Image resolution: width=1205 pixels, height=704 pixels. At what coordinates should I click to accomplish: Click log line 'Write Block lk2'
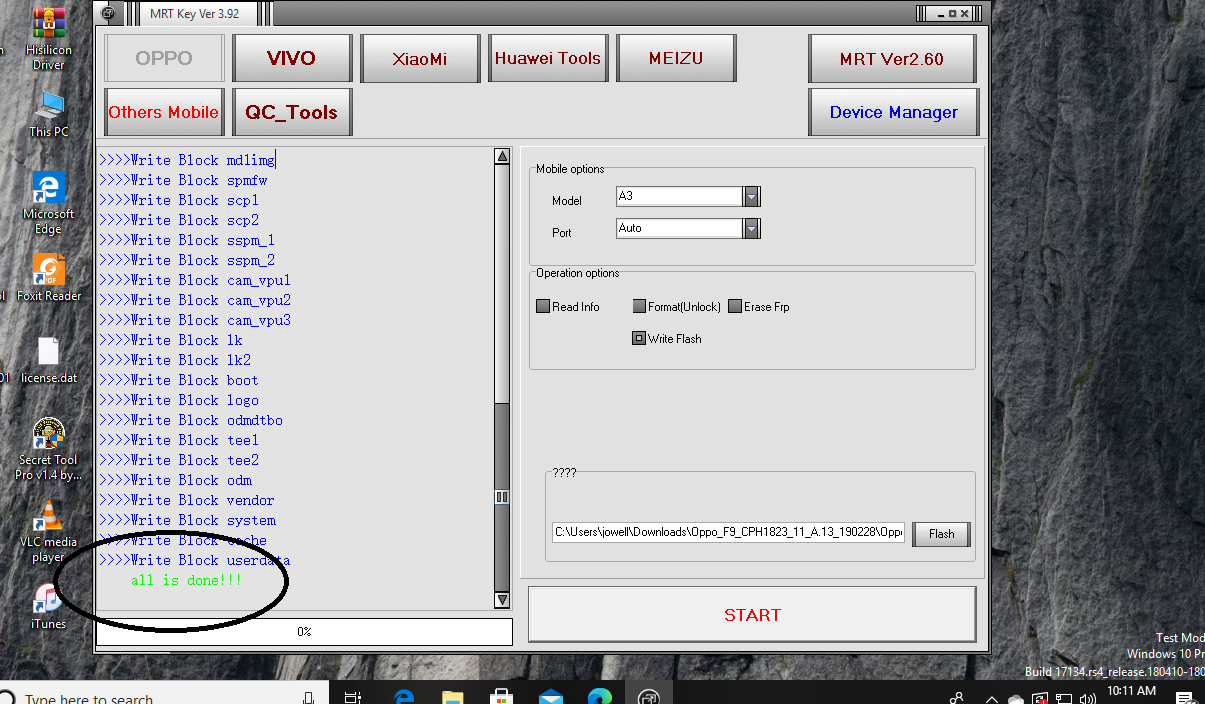[175, 360]
